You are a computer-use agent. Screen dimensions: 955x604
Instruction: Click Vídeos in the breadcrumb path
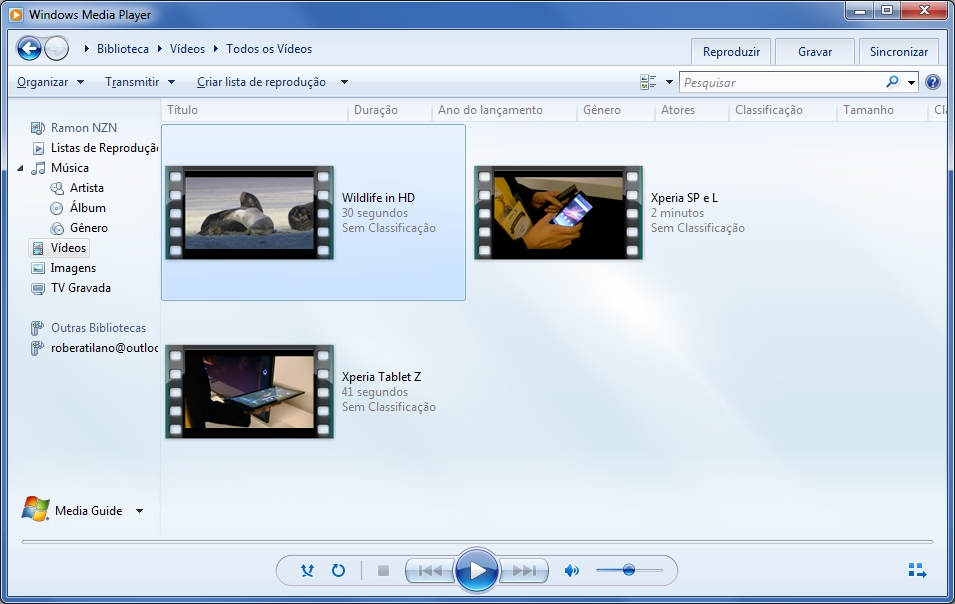pyautogui.click(x=187, y=49)
